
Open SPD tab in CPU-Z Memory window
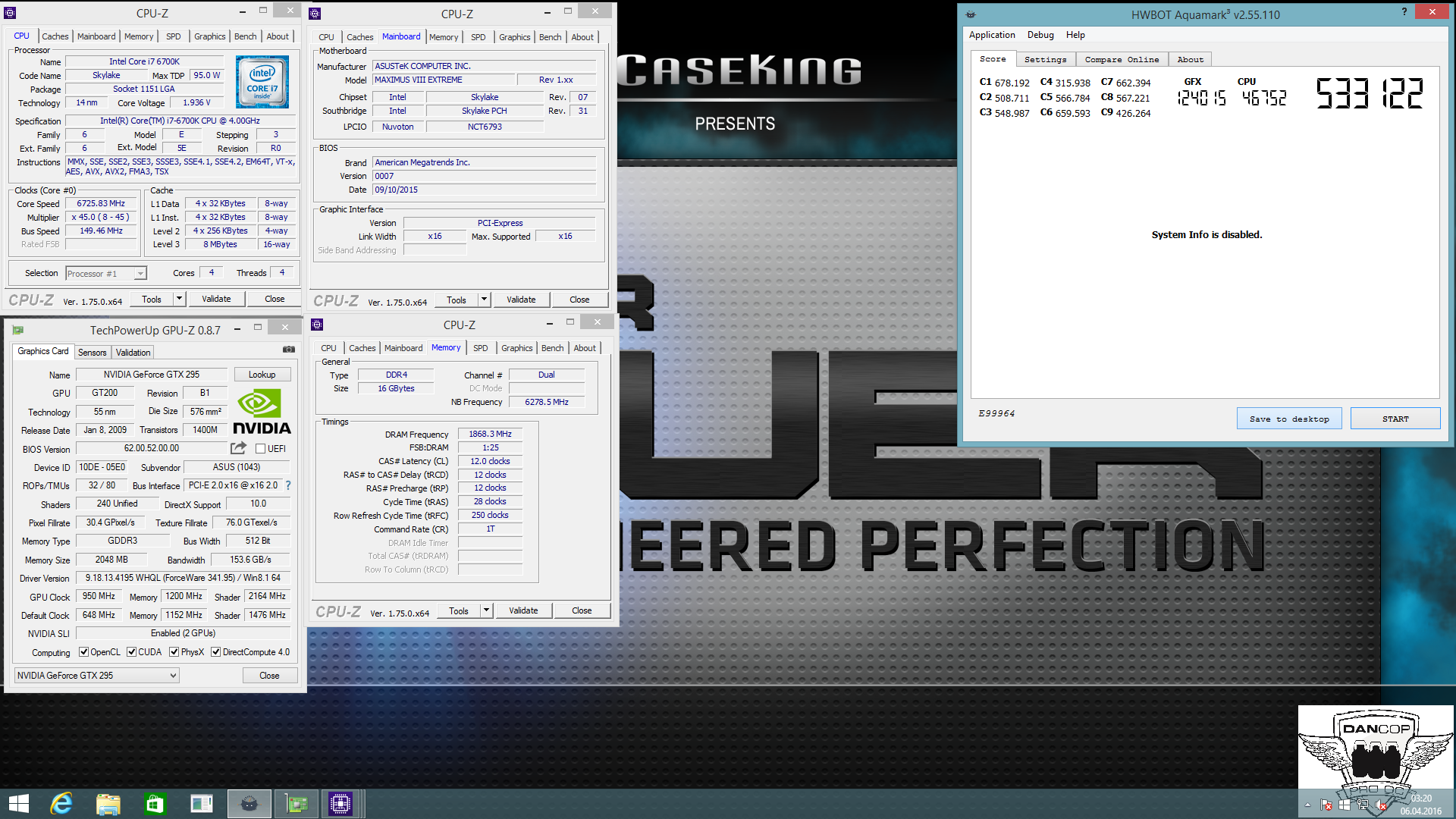point(480,348)
